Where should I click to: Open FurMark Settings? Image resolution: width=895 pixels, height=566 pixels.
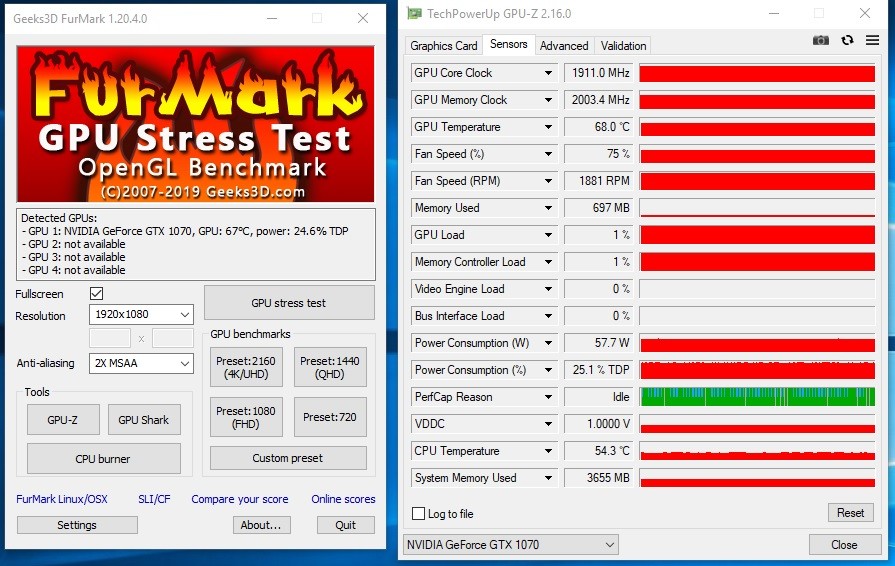[77, 525]
